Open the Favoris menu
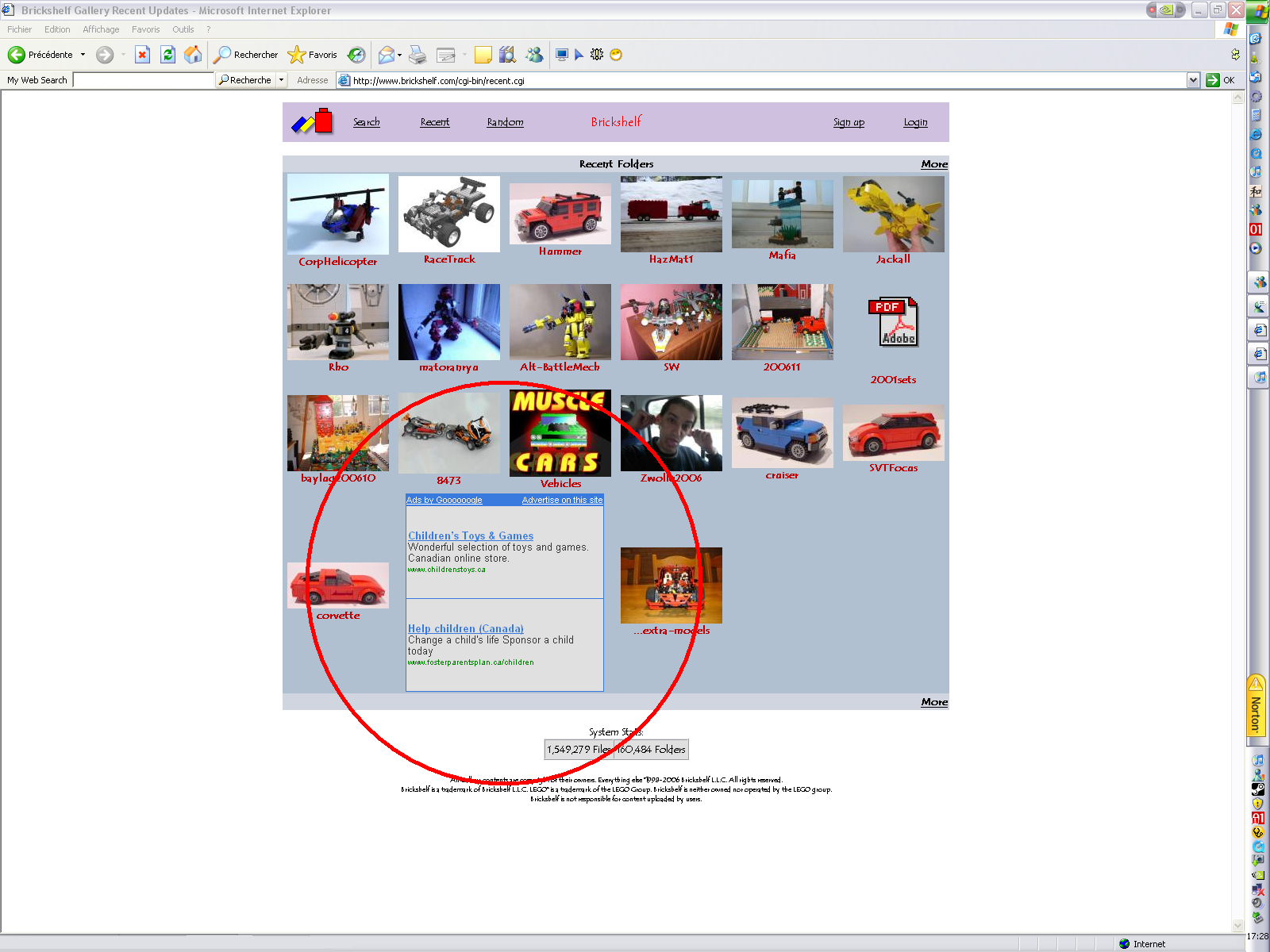This screenshot has width=1270, height=952. [146, 29]
